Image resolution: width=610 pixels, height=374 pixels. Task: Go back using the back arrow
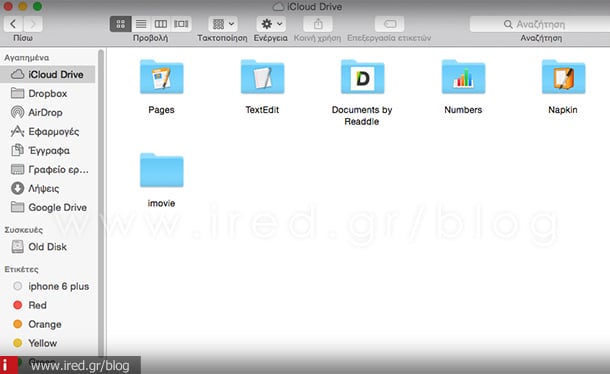coord(13,24)
